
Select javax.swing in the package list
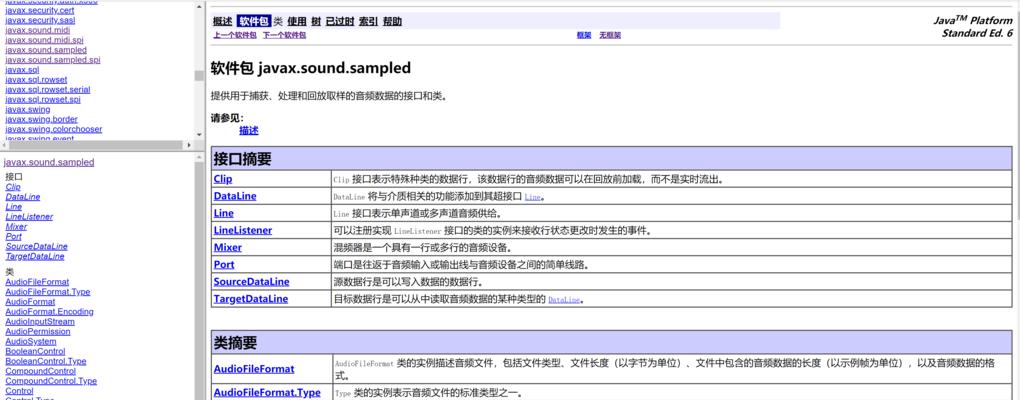coord(27,109)
